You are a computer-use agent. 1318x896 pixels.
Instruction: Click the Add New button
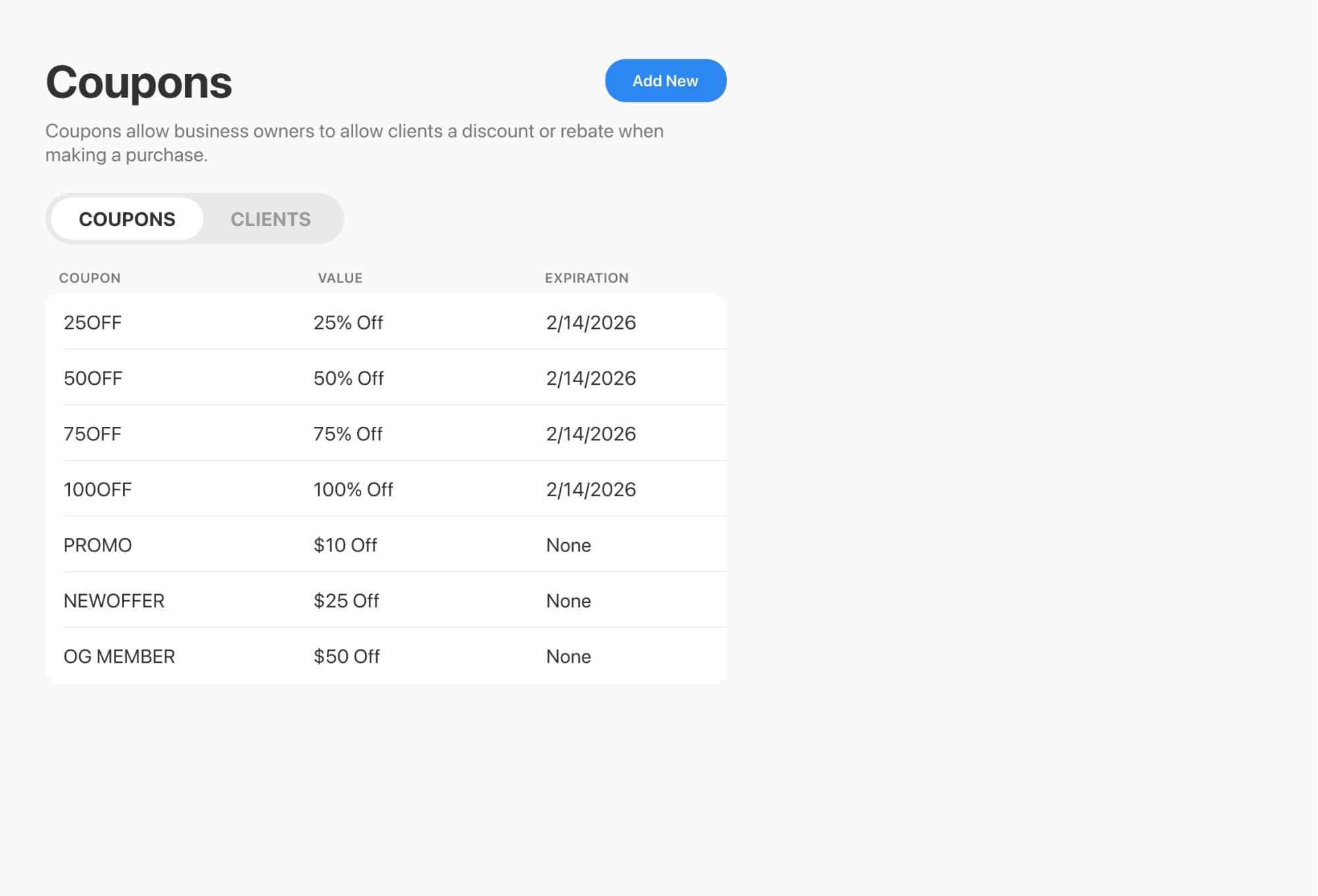[x=665, y=80]
